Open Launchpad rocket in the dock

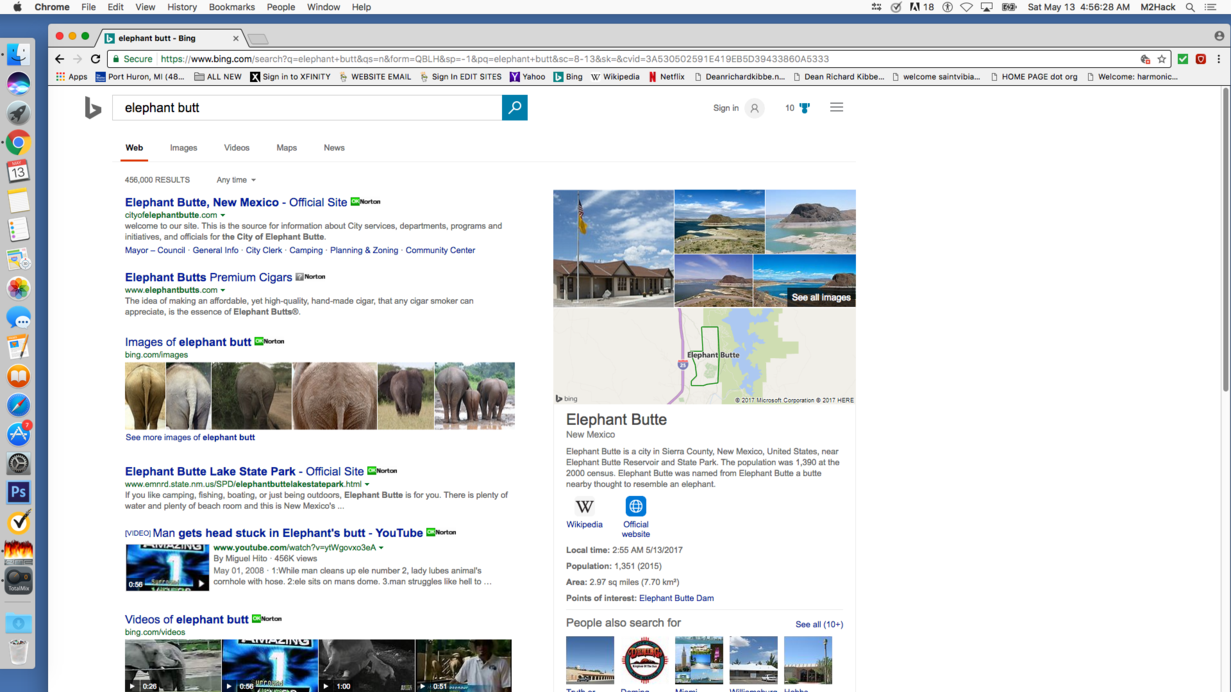click(x=18, y=114)
